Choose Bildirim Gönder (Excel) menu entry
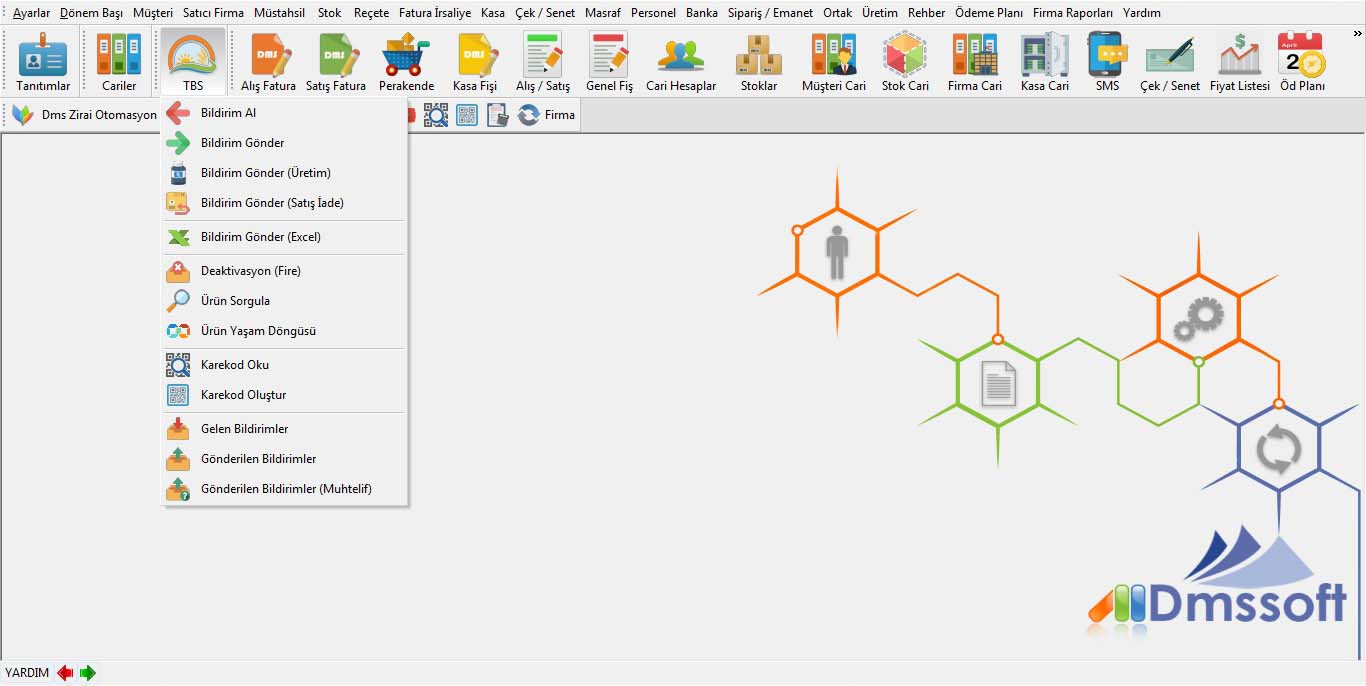The width and height of the screenshot is (1366, 686). 260,237
